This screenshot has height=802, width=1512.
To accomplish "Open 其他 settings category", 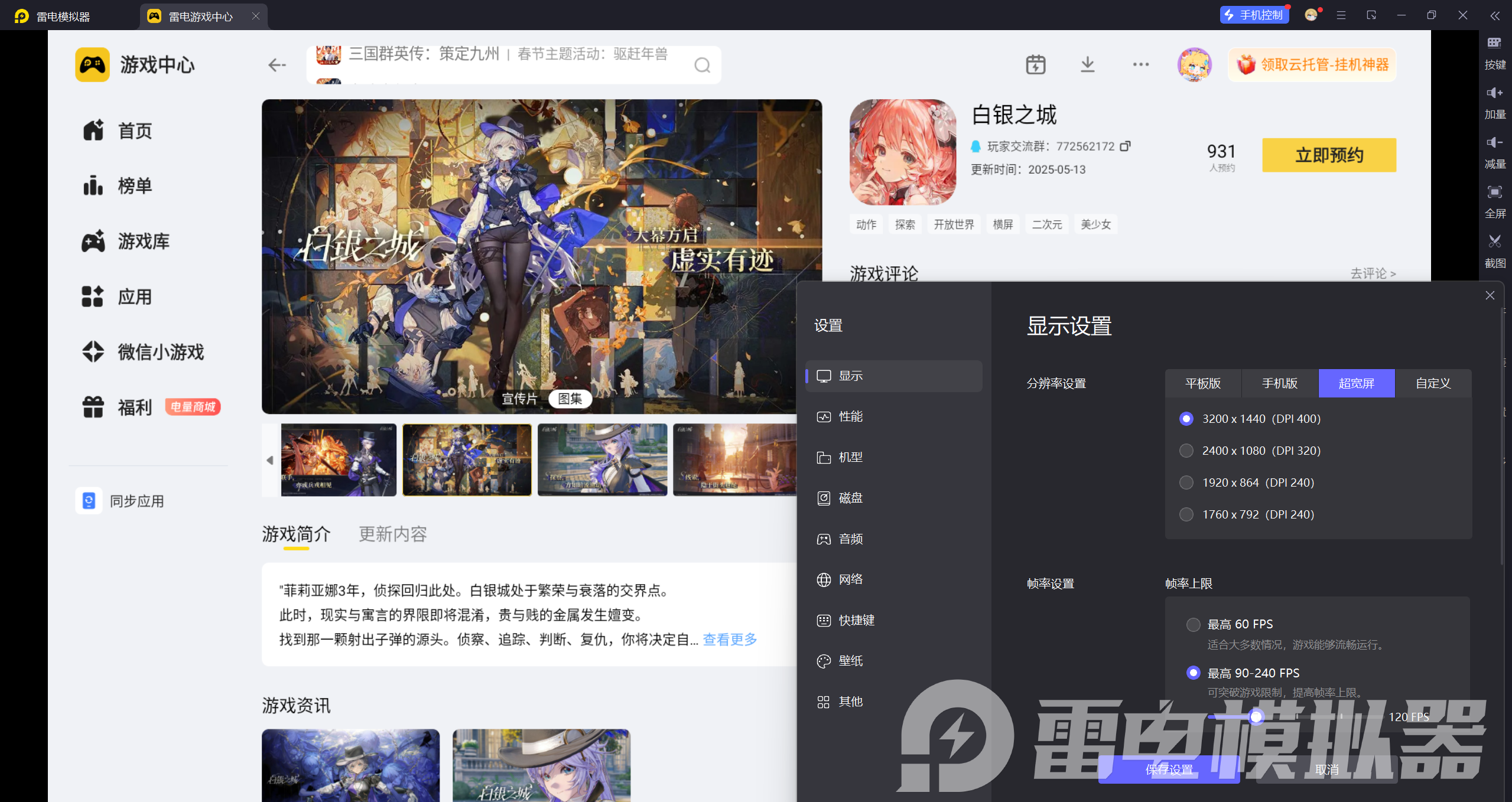I will (893, 702).
